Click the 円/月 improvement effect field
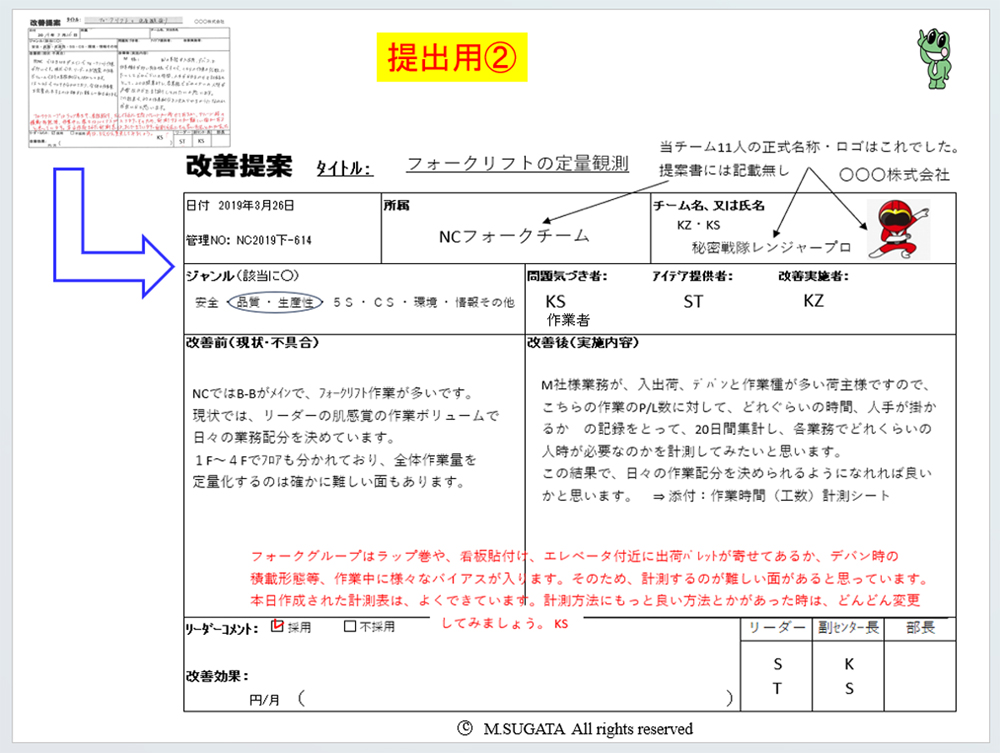This screenshot has width=1000, height=753. pyautogui.click(x=264, y=699)
